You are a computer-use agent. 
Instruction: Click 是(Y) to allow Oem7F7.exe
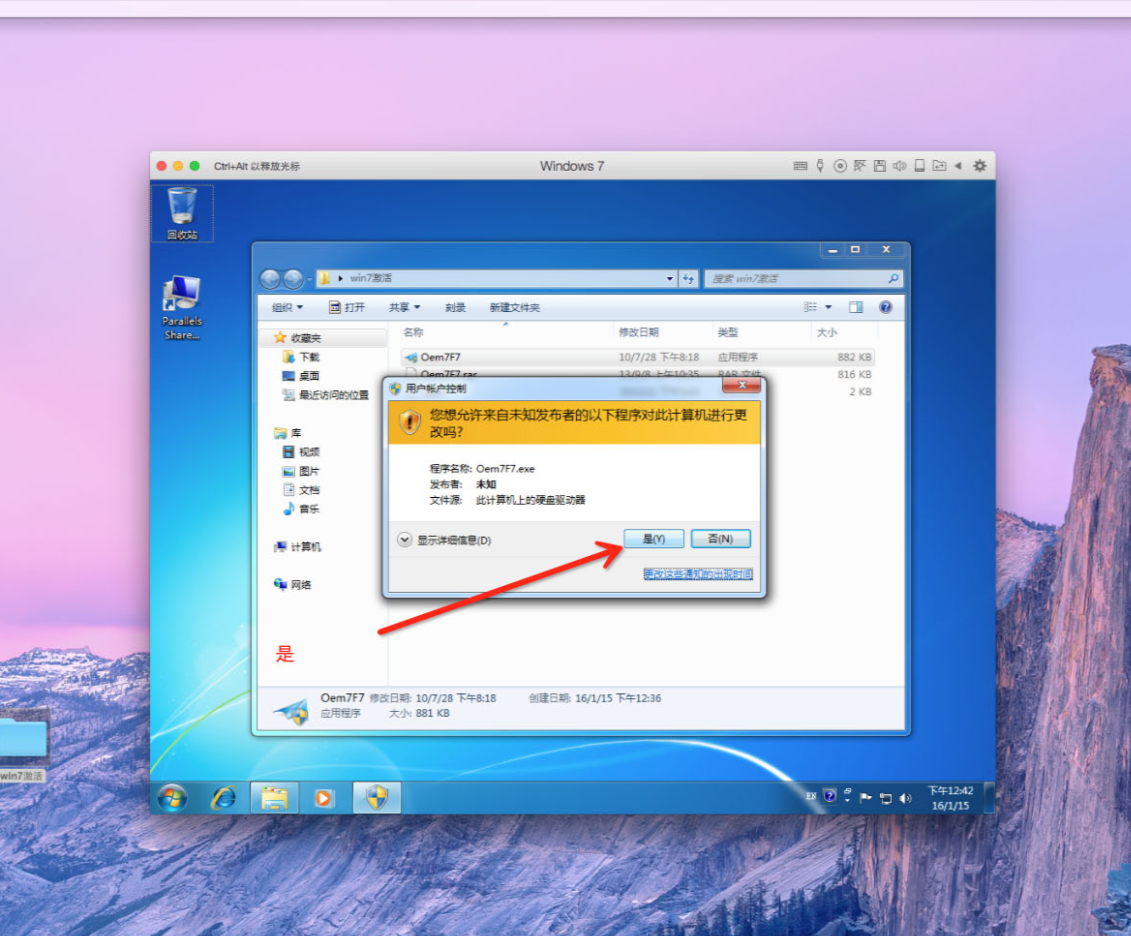(x=653, y=539)
